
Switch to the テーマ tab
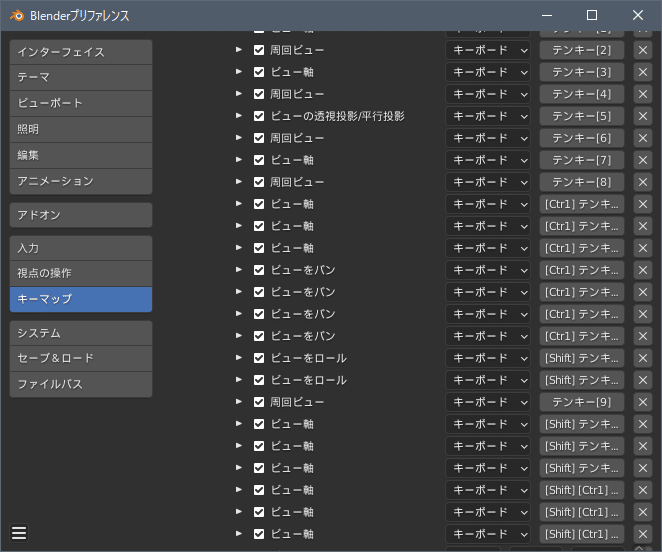81,77
